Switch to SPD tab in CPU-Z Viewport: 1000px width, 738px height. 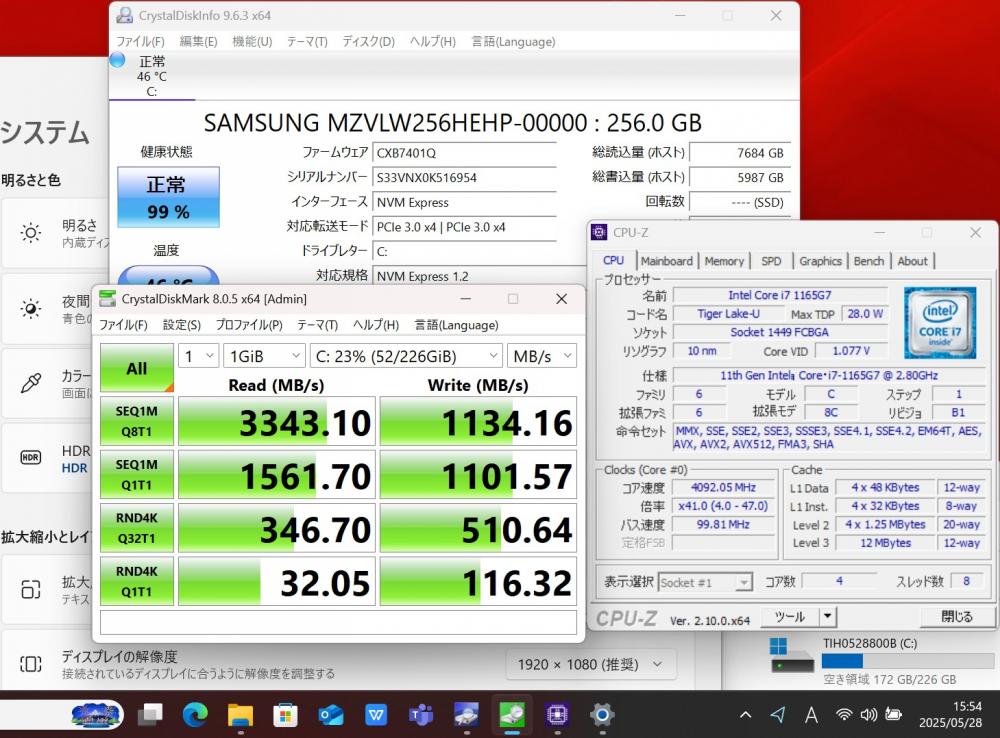(x=771, y=261)
